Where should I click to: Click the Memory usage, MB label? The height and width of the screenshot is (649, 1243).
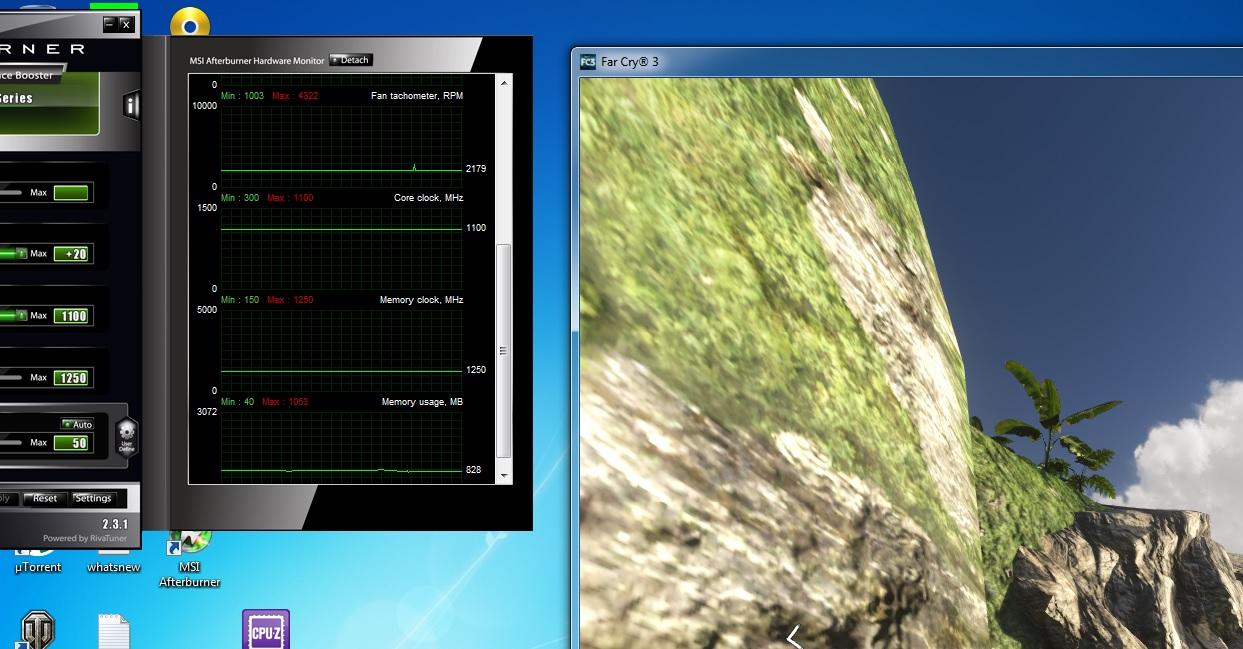[422, 402]
